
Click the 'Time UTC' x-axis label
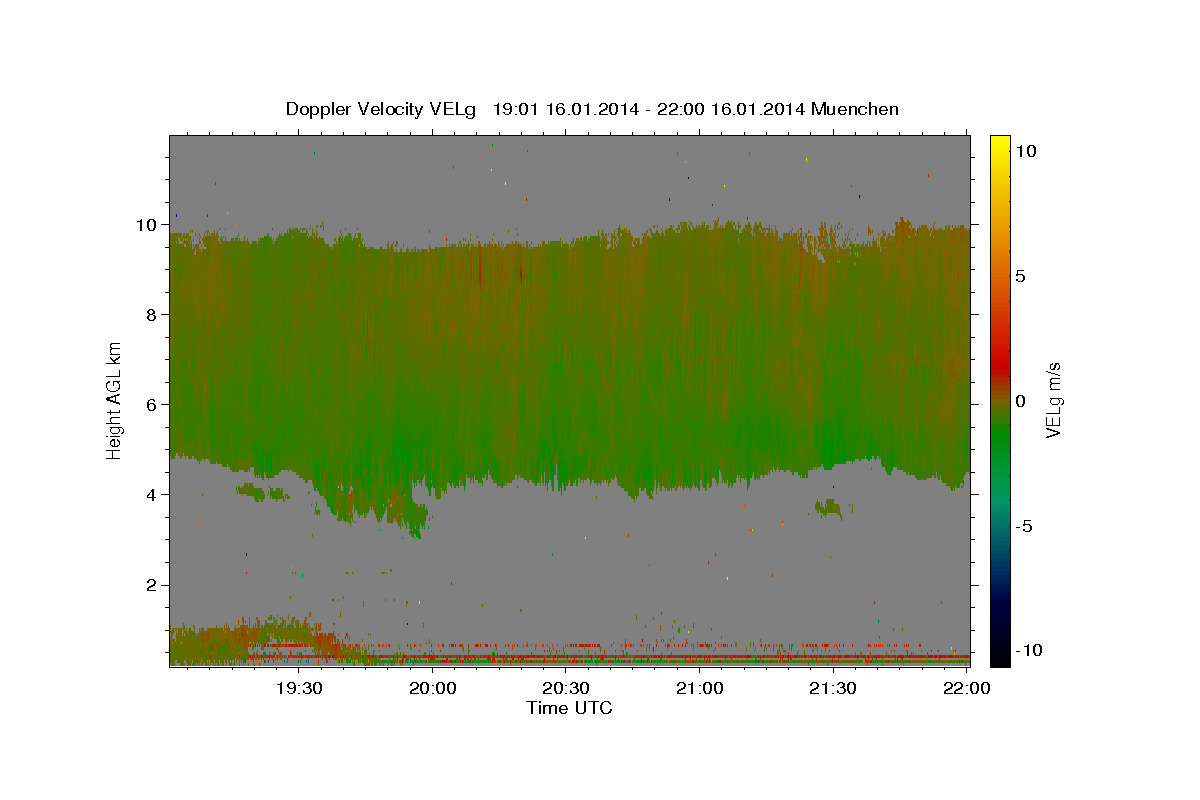(x=569, y=708)
